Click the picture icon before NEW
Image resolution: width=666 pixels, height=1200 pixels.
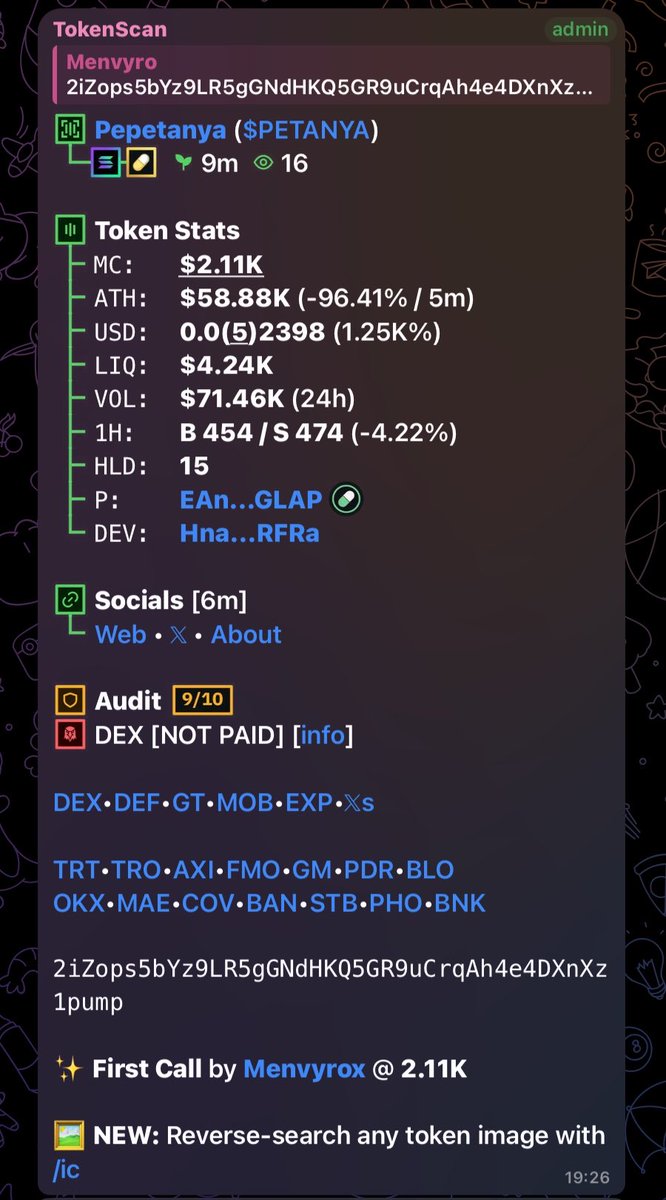click(69, 1136)
